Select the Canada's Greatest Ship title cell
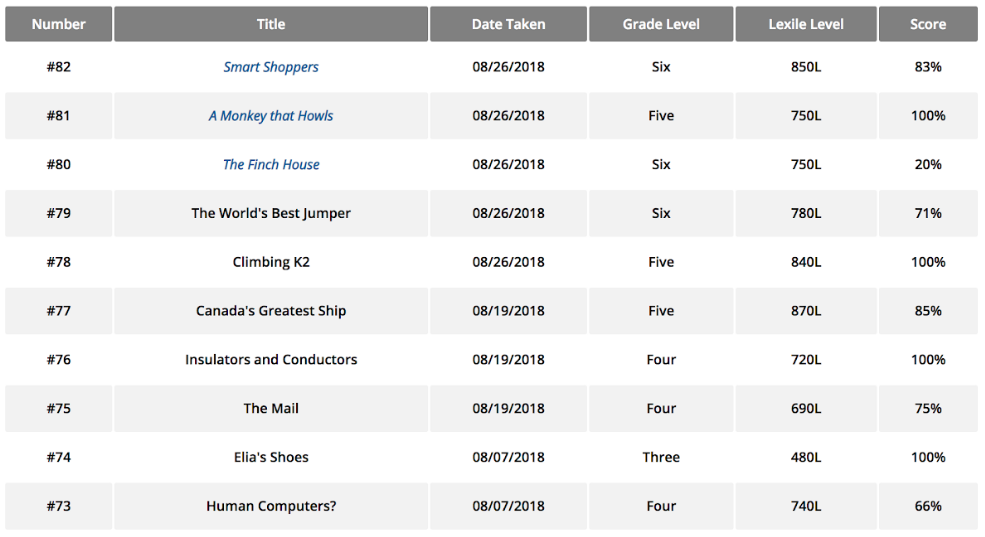985x537 pixels. 271,311
